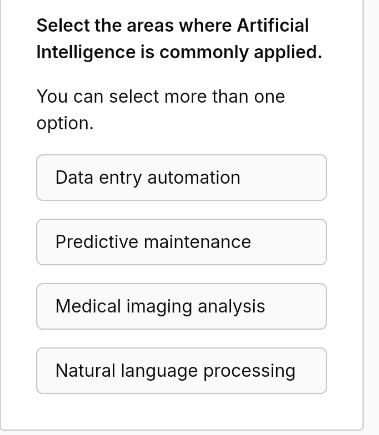The width and height of the screenshot is (379, 435).
Task: Choose the first answer about data entry
Action: point(181,177)
